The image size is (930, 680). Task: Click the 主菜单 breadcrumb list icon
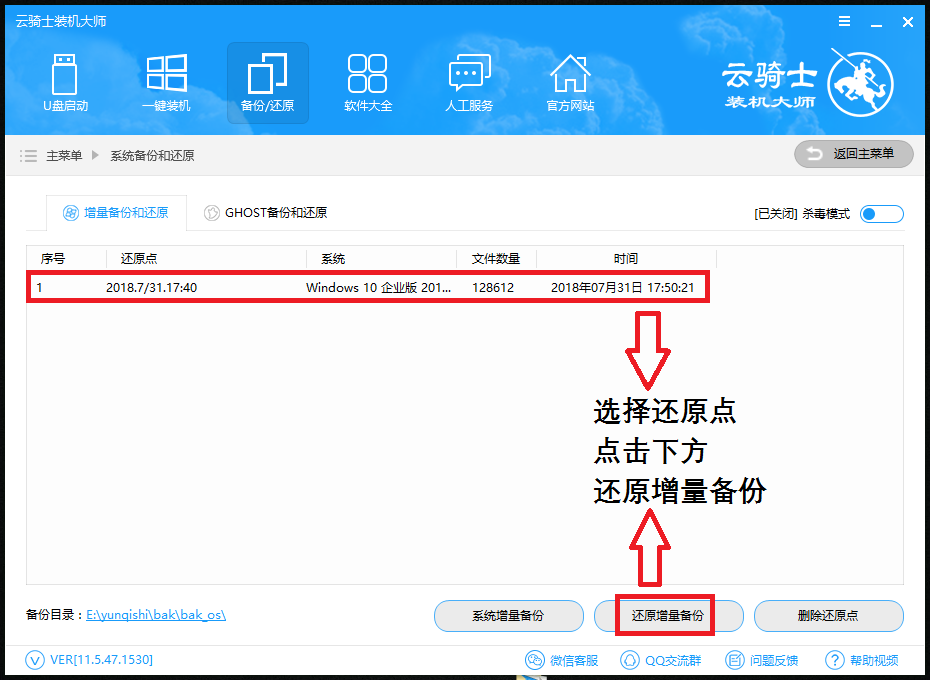click(28, 155)
